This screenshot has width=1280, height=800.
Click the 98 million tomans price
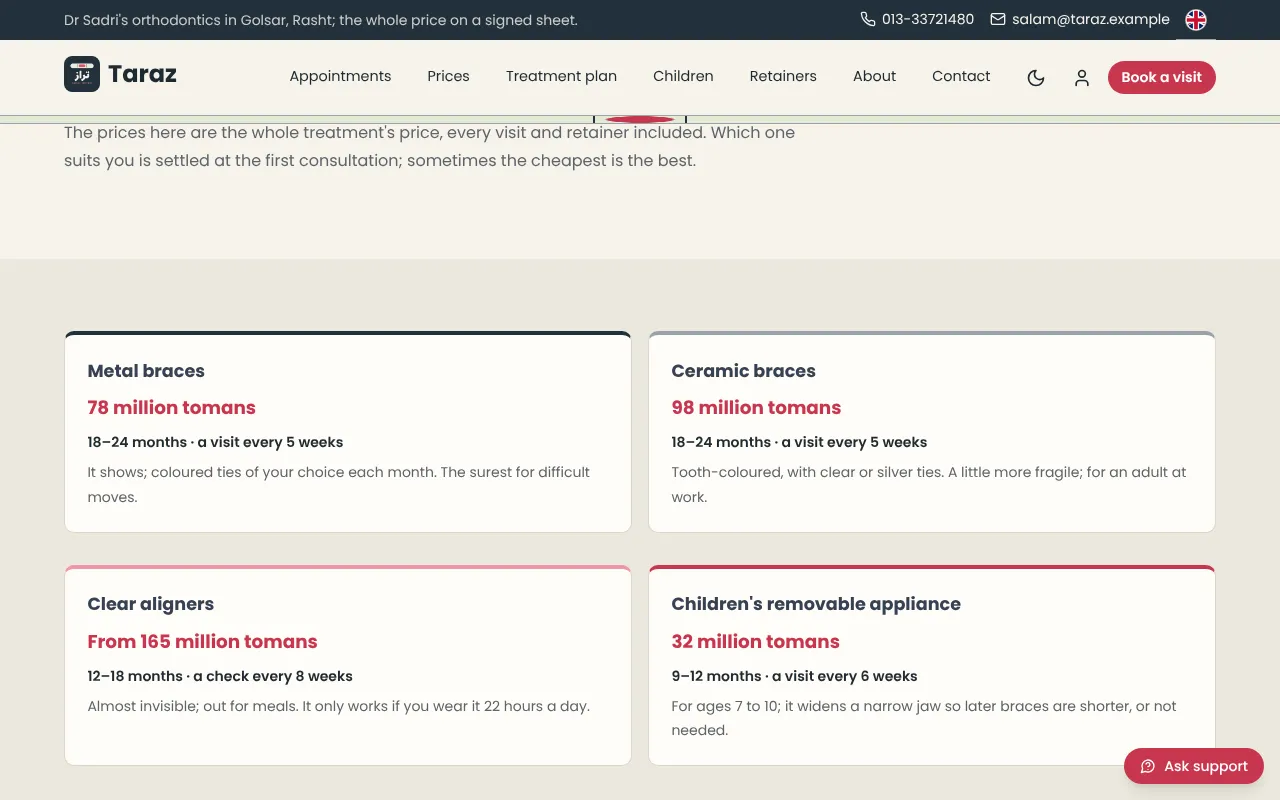coord(756,408)
